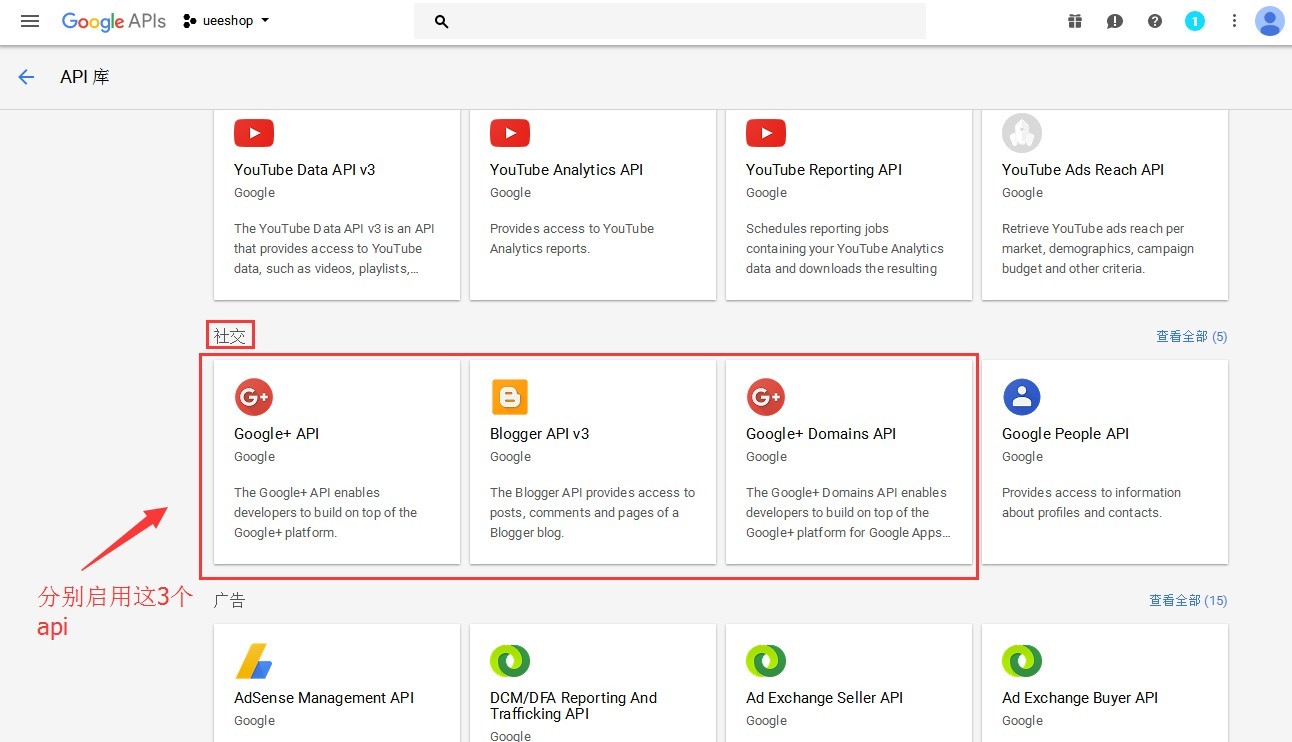The height and width of the screenshot is (742, 1292).
Task: Click the Google People API icon
Action: click(1022, 397)
